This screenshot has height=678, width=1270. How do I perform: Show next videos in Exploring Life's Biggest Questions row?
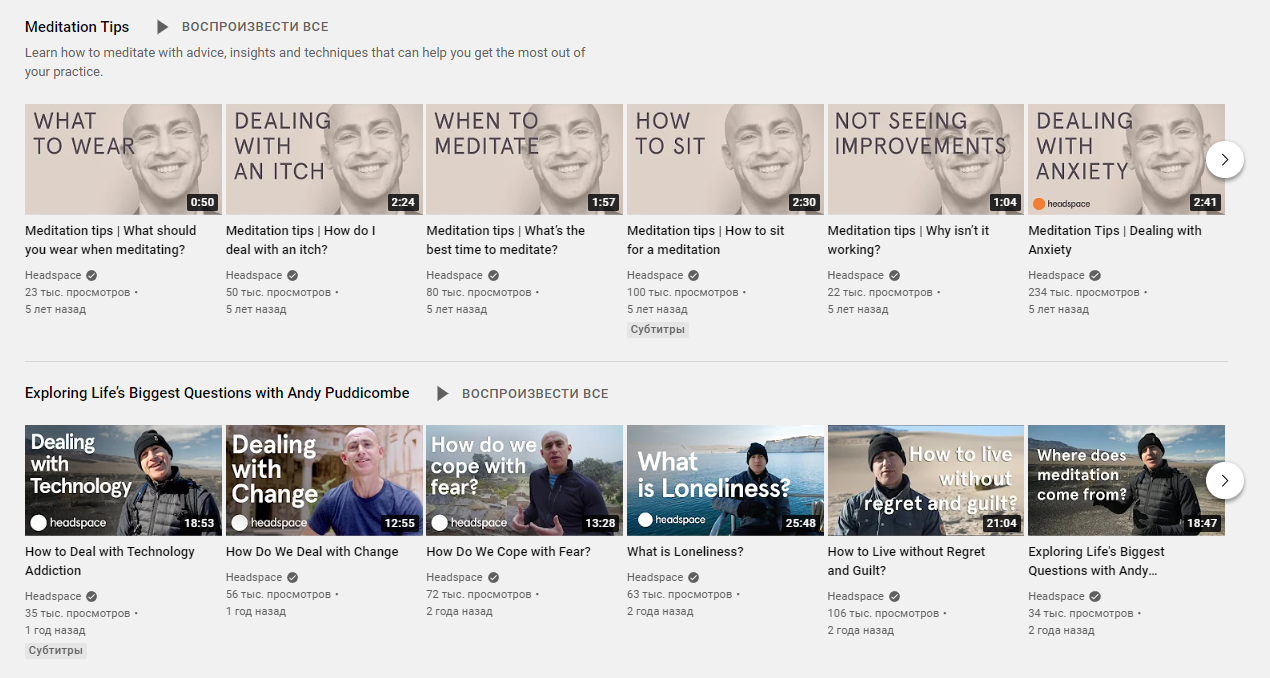(1225, 481)
